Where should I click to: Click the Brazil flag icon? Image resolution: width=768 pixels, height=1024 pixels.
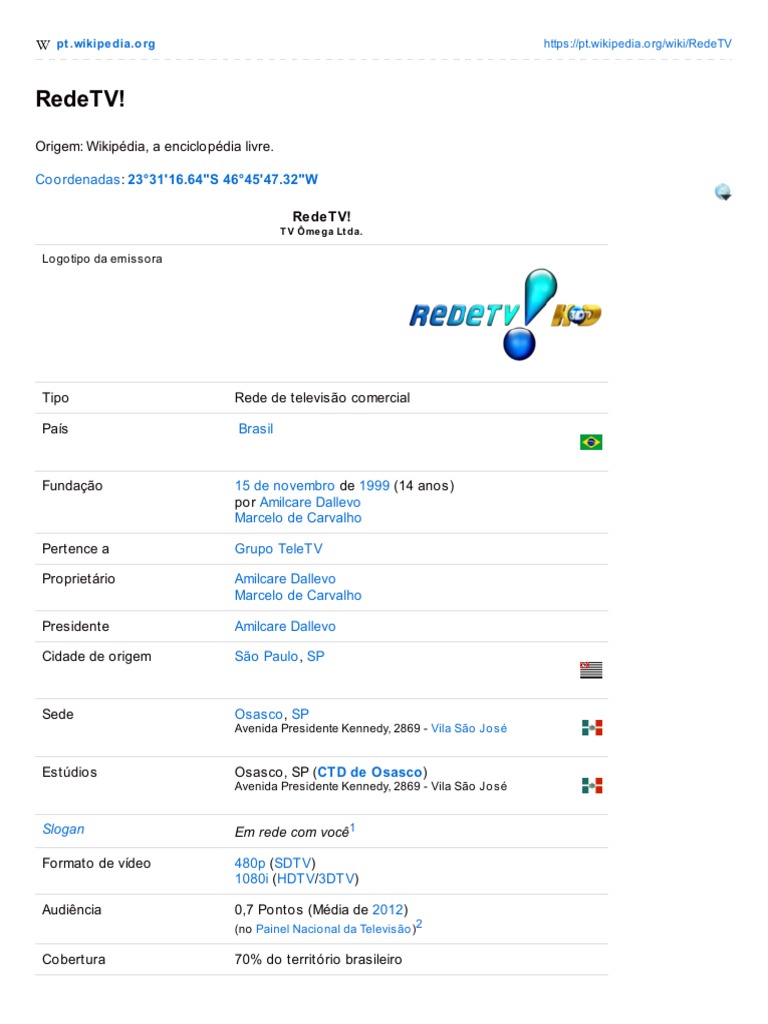click(591, 442)
